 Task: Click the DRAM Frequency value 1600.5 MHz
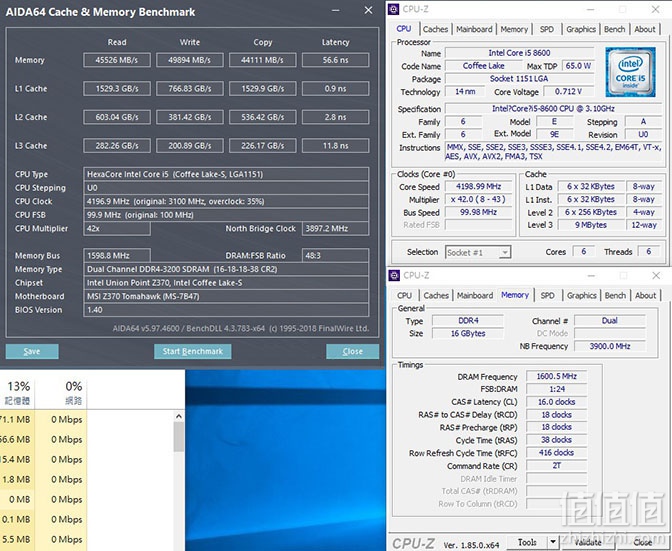point(556,376)
